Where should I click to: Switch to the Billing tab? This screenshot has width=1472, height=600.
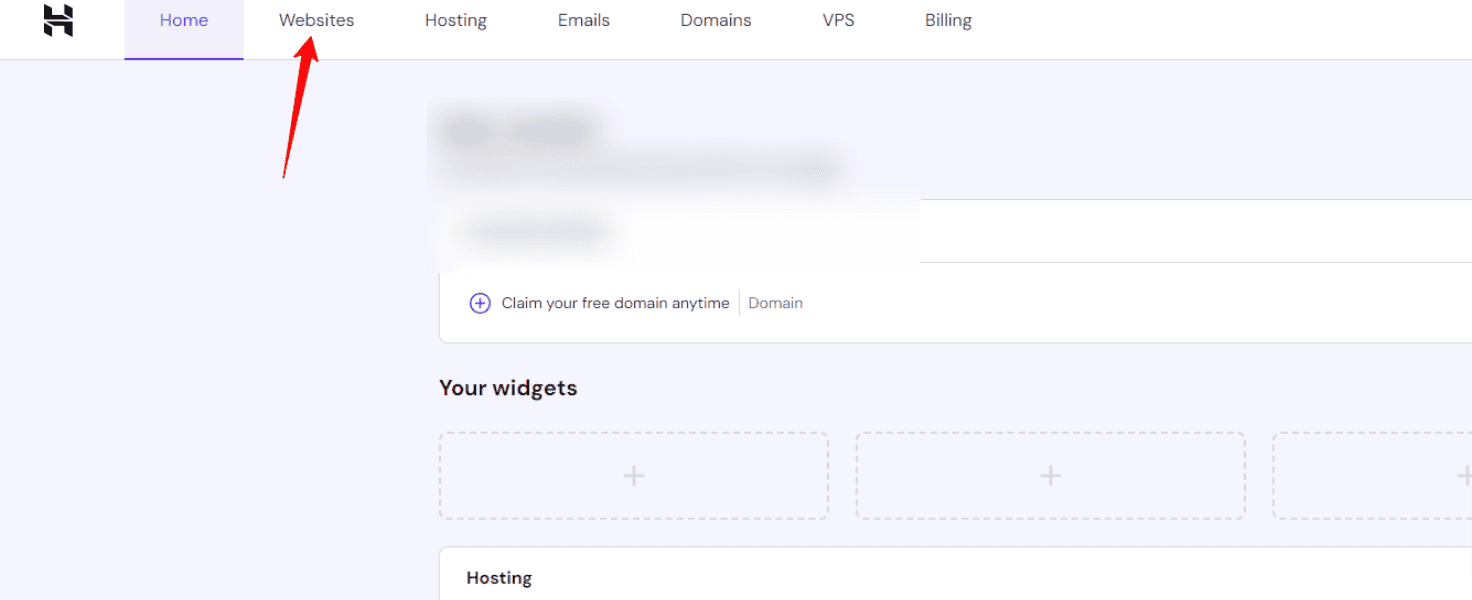tap(947, 19)
